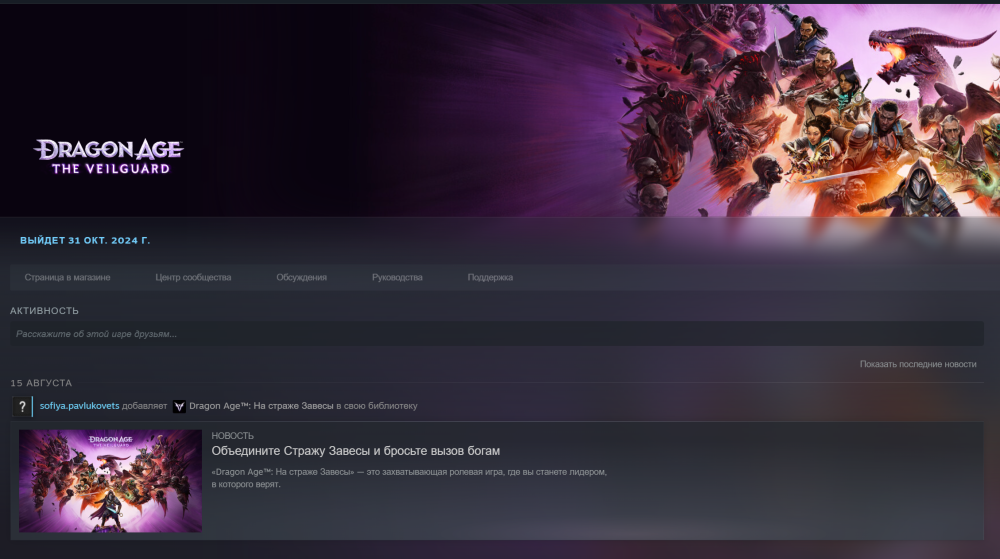
Task: Click the Dragon Age™: На страже Завесы link
Action: [260, 406]
